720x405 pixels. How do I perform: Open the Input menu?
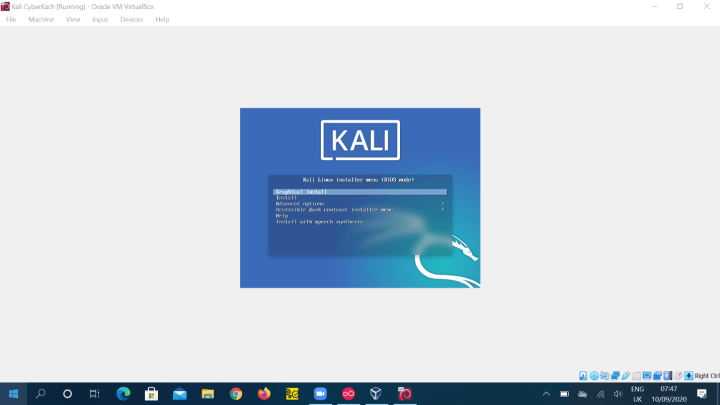(x=100, y=19)
